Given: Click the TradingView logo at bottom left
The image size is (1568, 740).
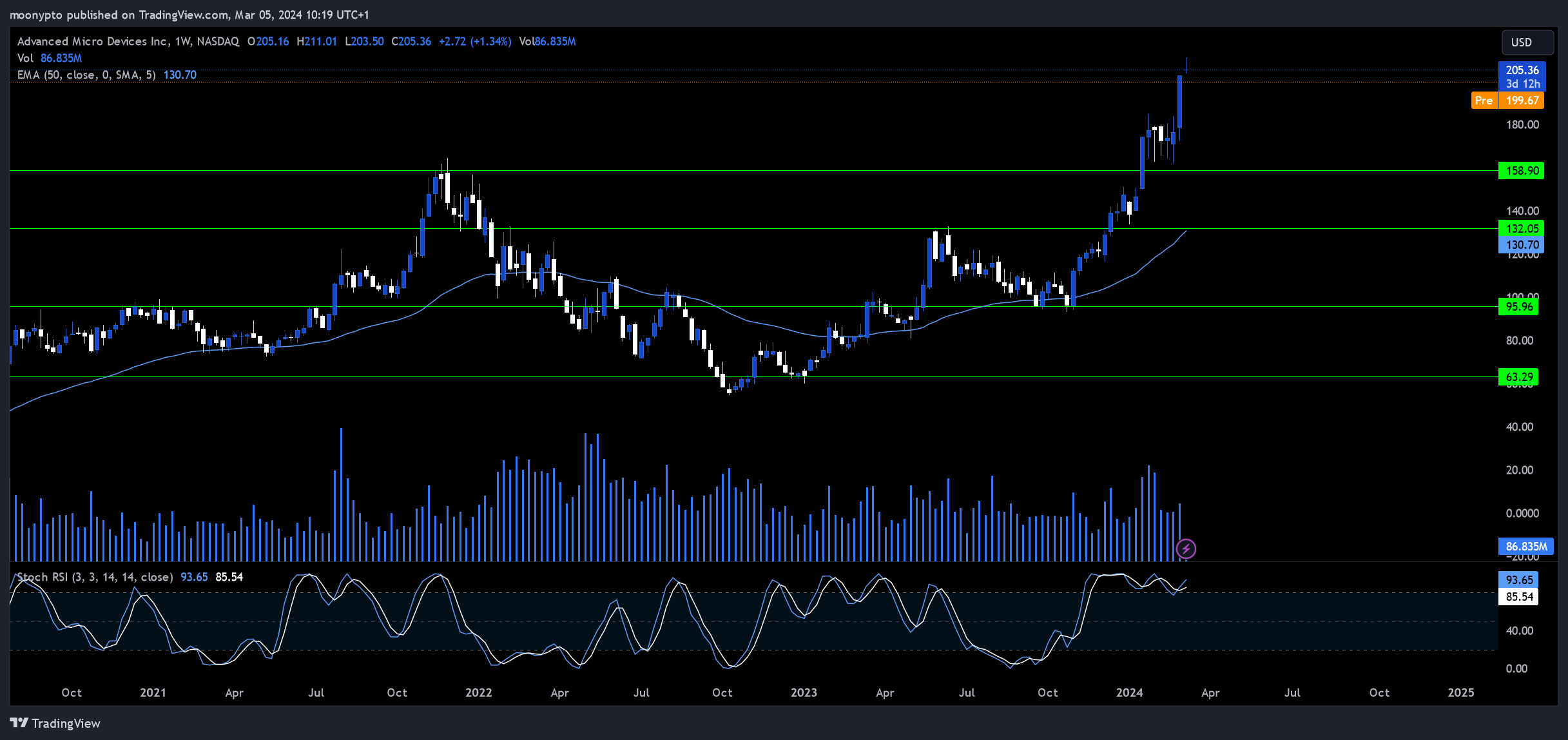Looking at the screenshot, I should [55, 723].
